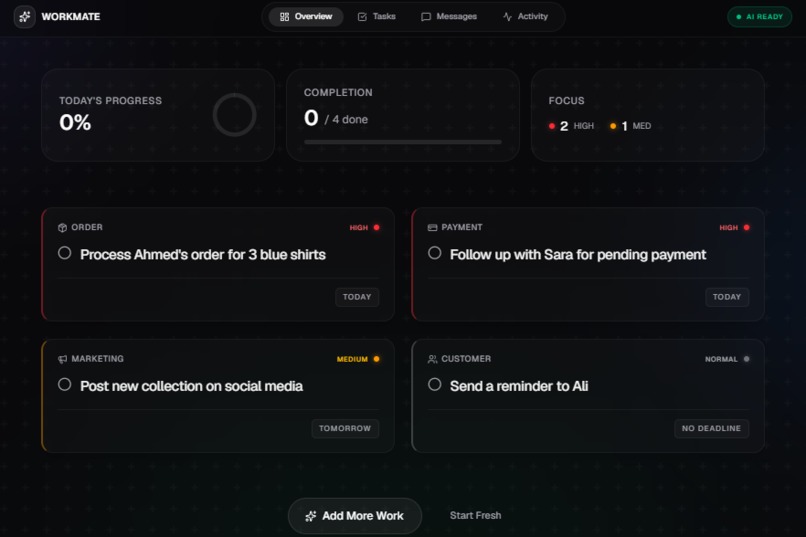806x537 pixels.
Task: Go to the Activity tab
Action: tap(525, 16)
